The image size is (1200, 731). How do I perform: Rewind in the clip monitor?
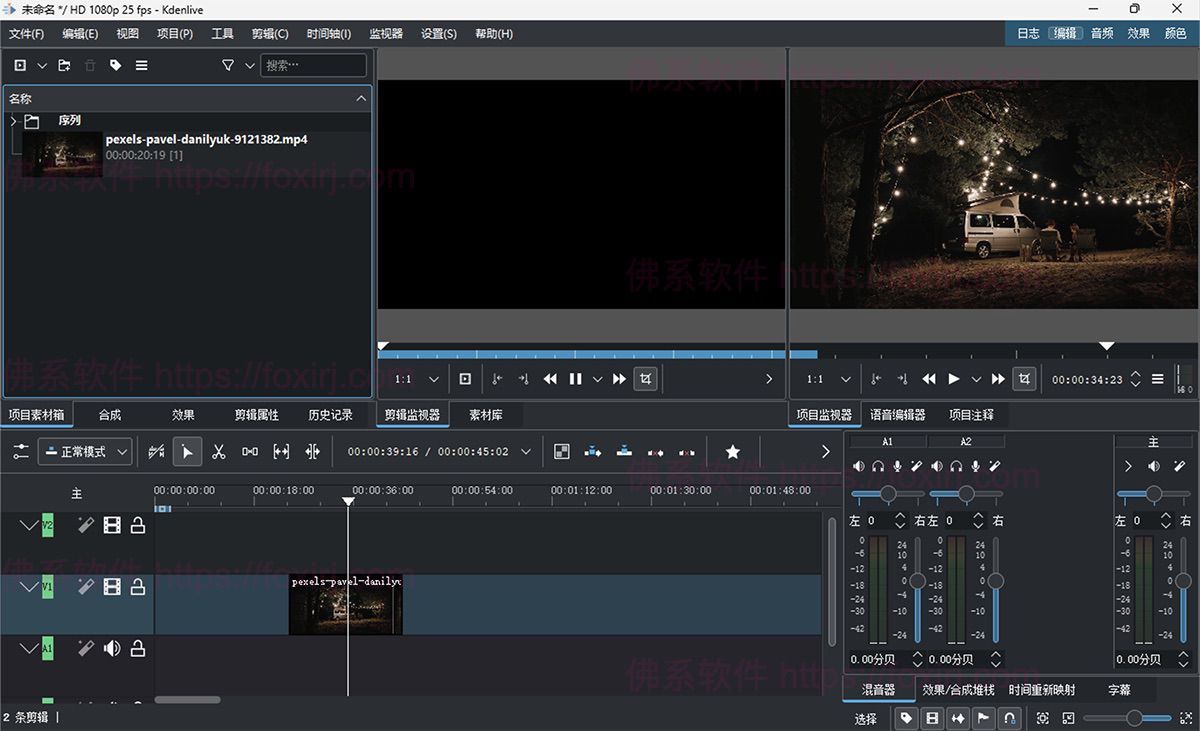550,379
